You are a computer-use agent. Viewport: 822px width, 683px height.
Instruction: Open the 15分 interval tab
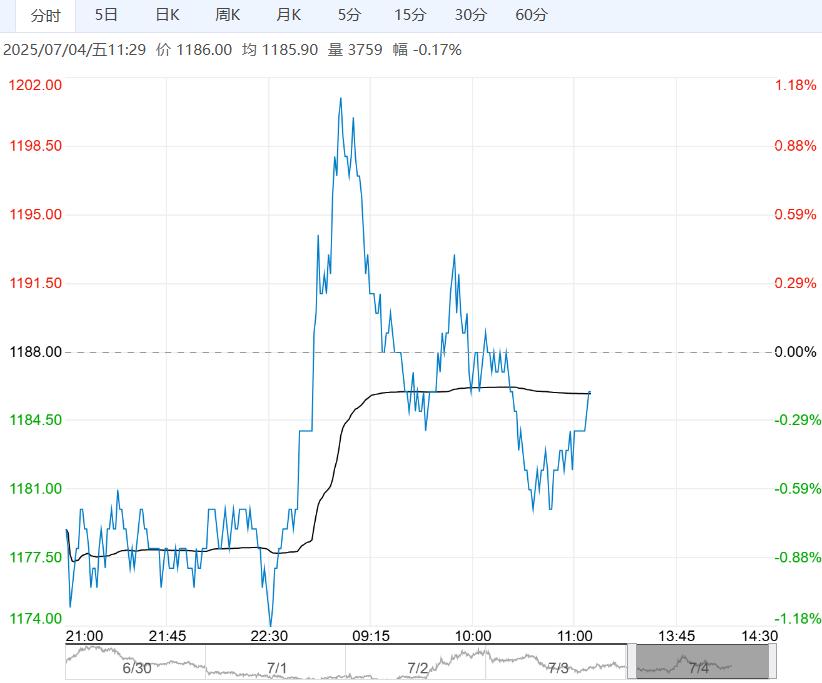coord(410,15)
